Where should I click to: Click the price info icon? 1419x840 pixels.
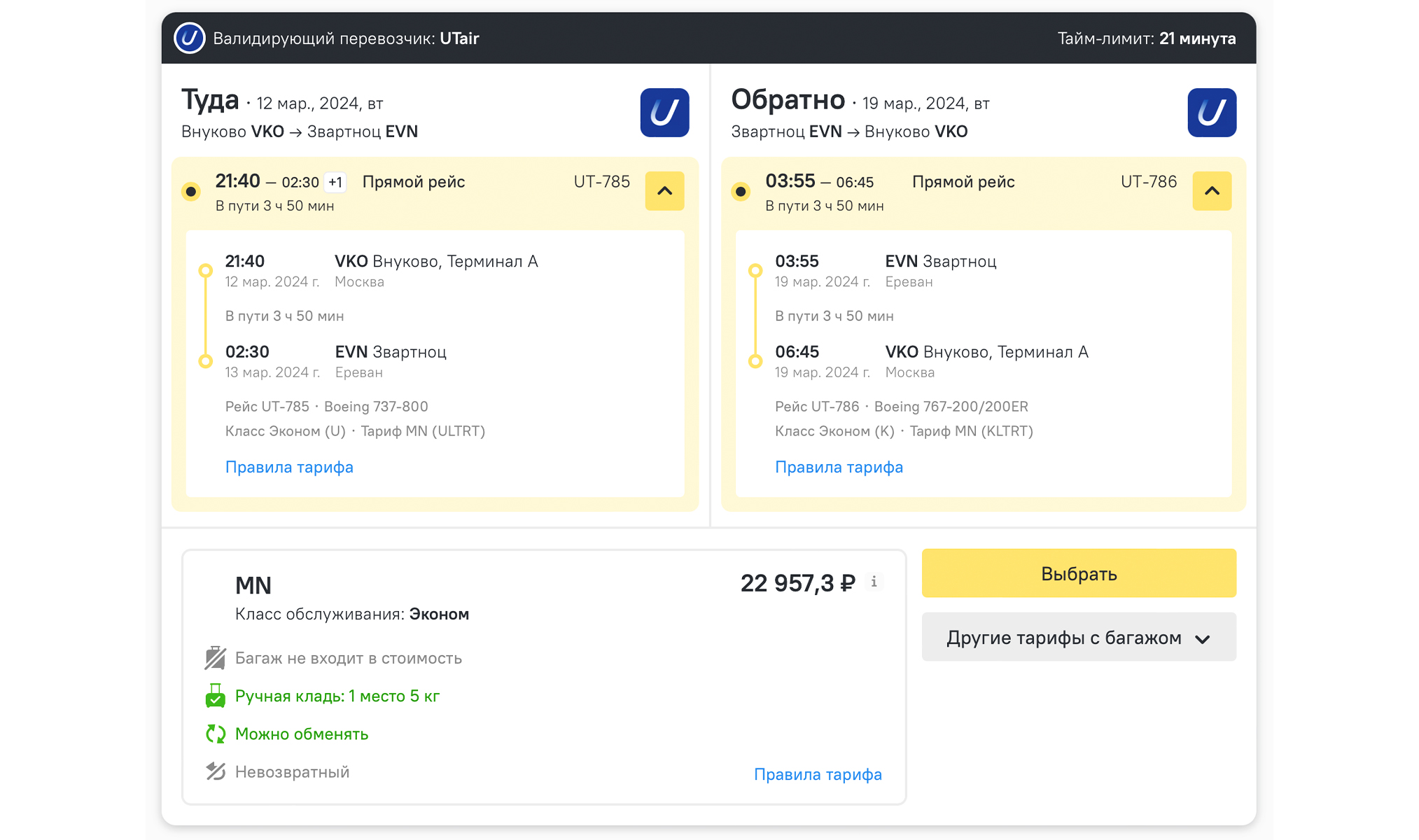pos(874,582)
